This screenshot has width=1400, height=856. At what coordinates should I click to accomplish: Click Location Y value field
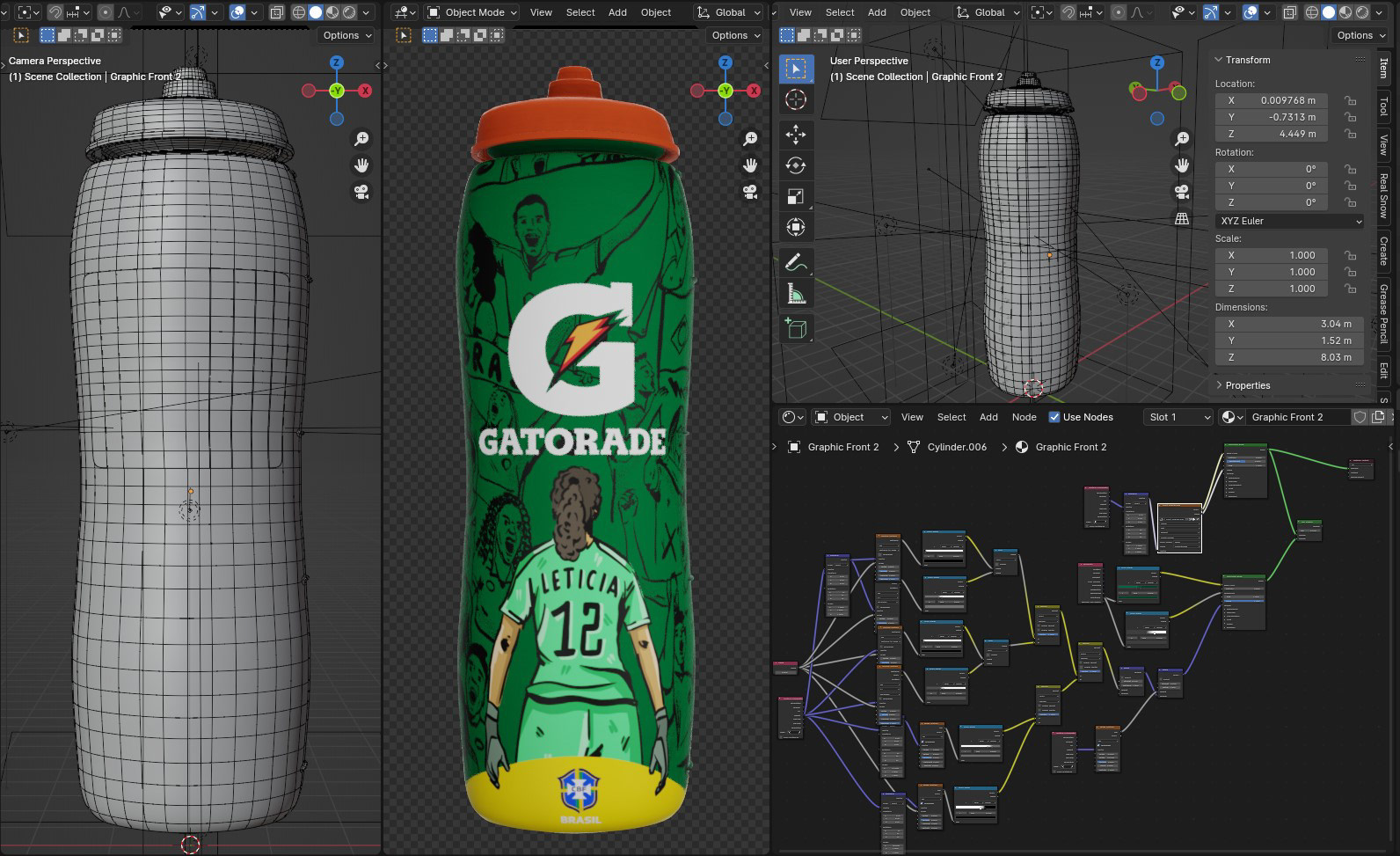[1273, 117]
